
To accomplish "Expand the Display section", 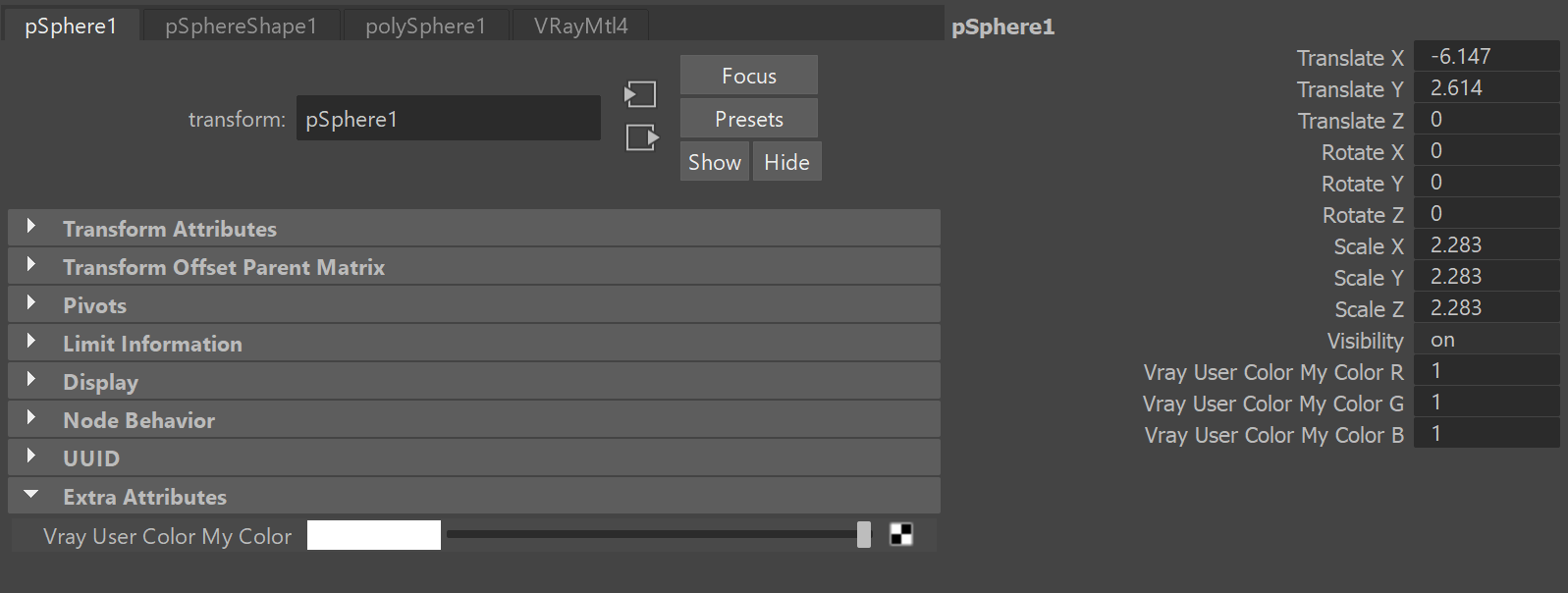I will click(474, 381).
